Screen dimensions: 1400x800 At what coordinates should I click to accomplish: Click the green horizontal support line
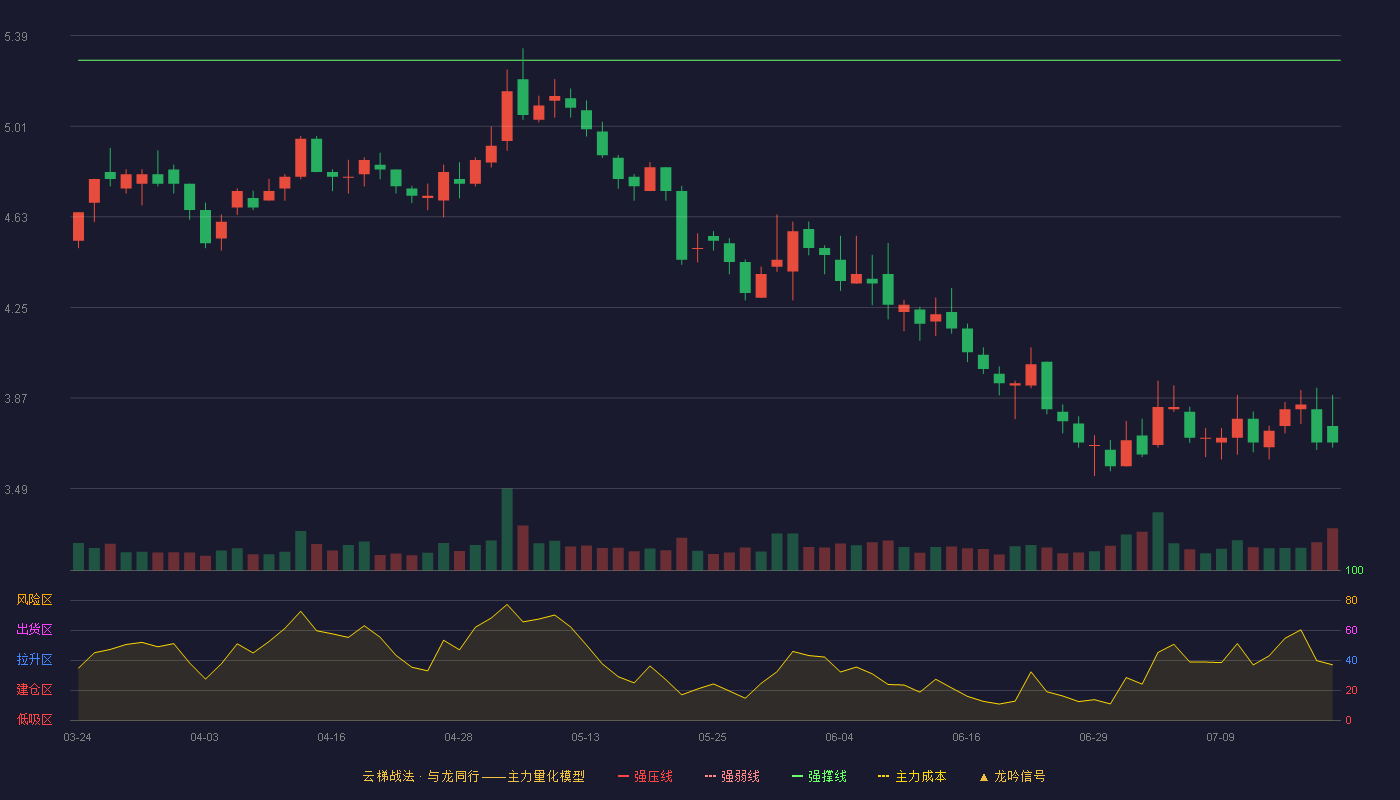pos(709,60)
